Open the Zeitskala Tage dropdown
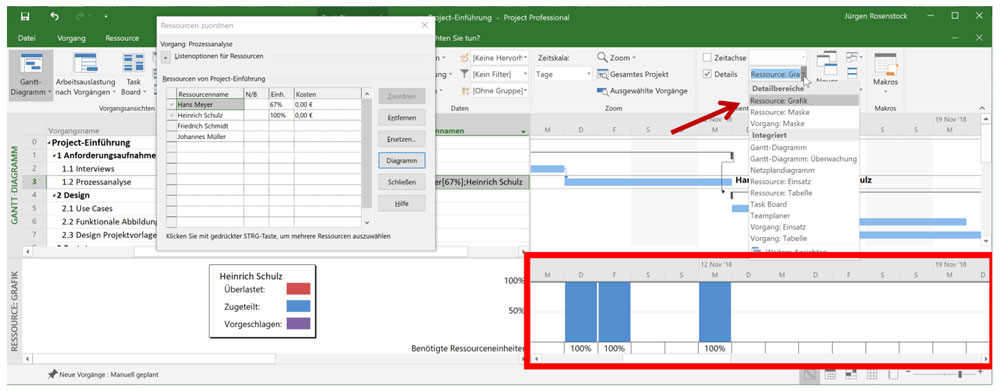 tap(564, 74)
